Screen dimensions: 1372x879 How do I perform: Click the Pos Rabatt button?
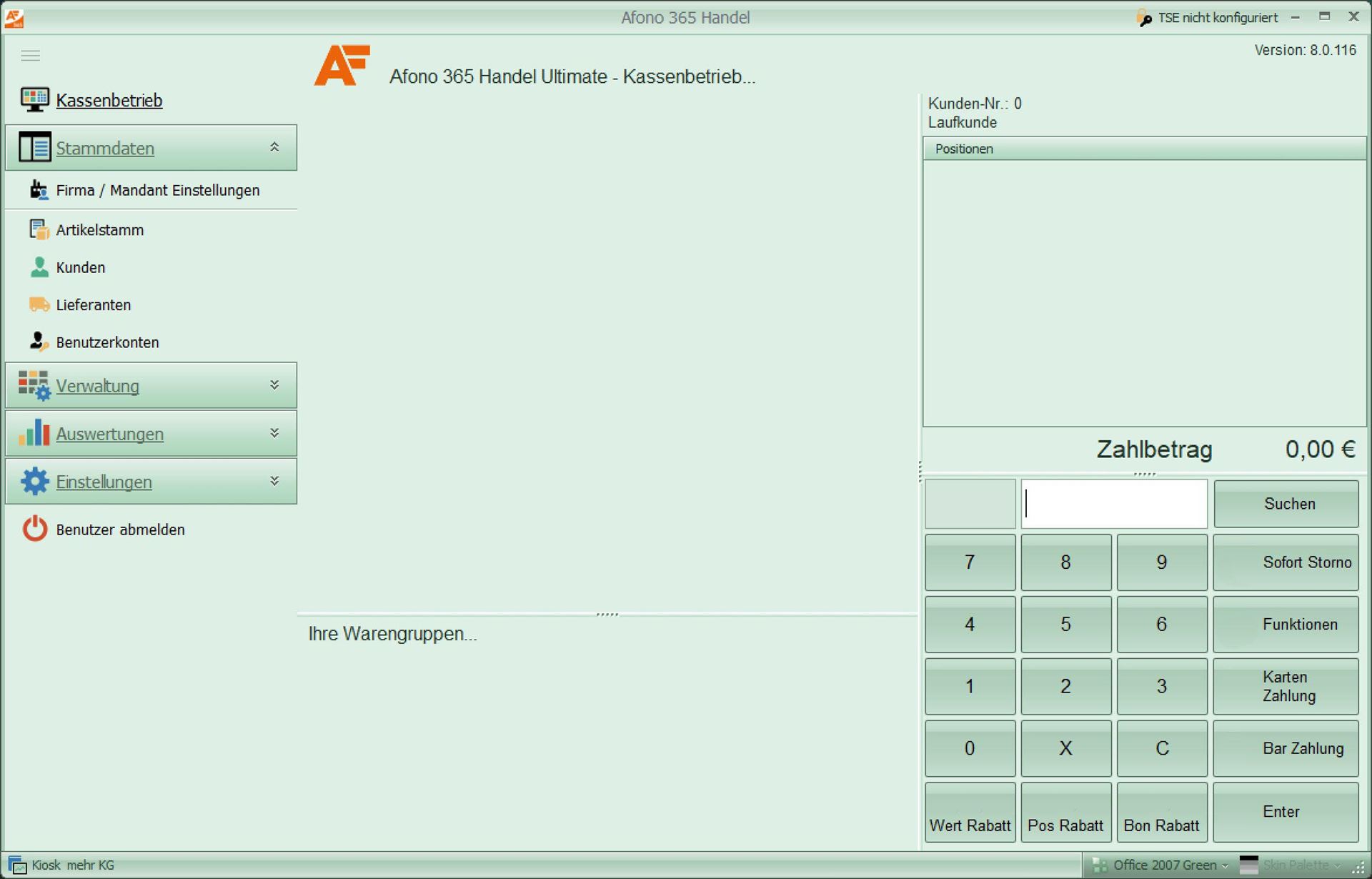point(1065,813)
